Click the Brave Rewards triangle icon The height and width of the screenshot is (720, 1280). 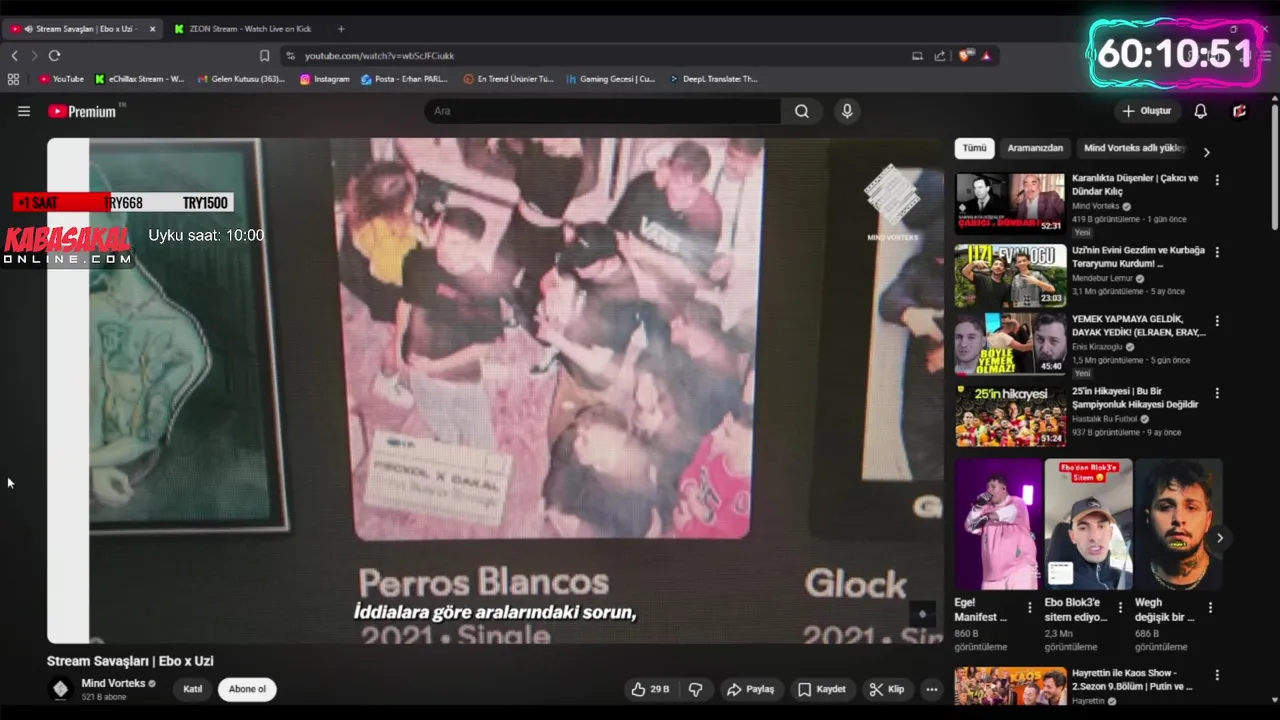986,56
